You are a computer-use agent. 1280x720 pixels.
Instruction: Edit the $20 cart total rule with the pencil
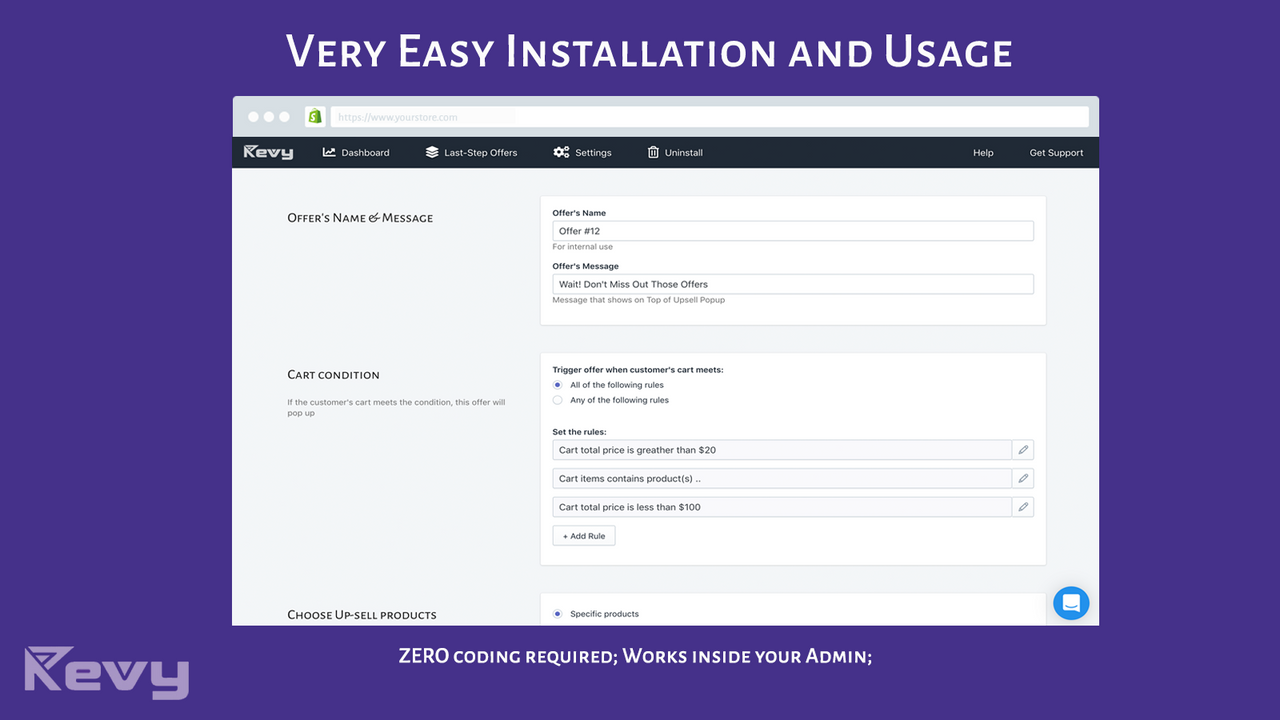click(1022, 449)
